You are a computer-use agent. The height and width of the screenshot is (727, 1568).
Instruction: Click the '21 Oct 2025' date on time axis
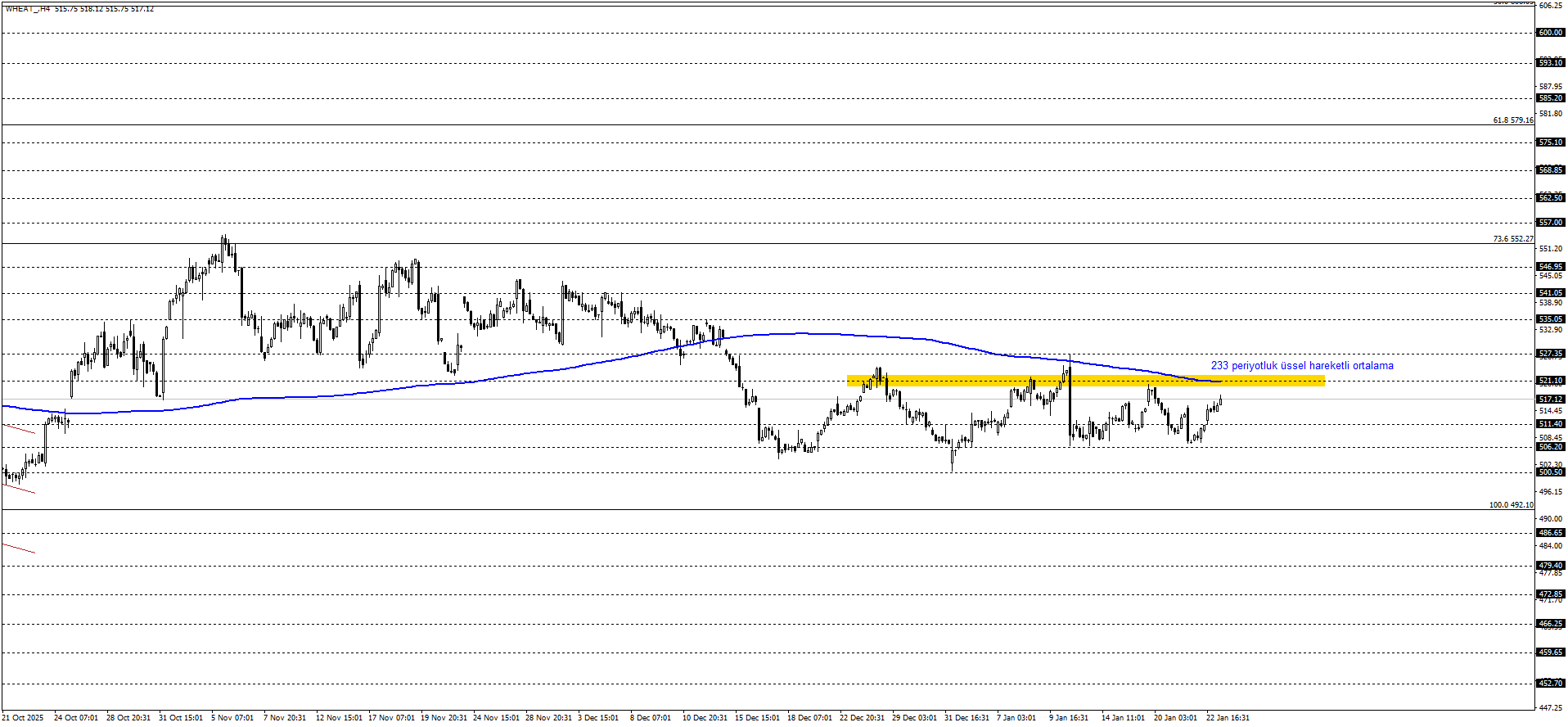24,718
